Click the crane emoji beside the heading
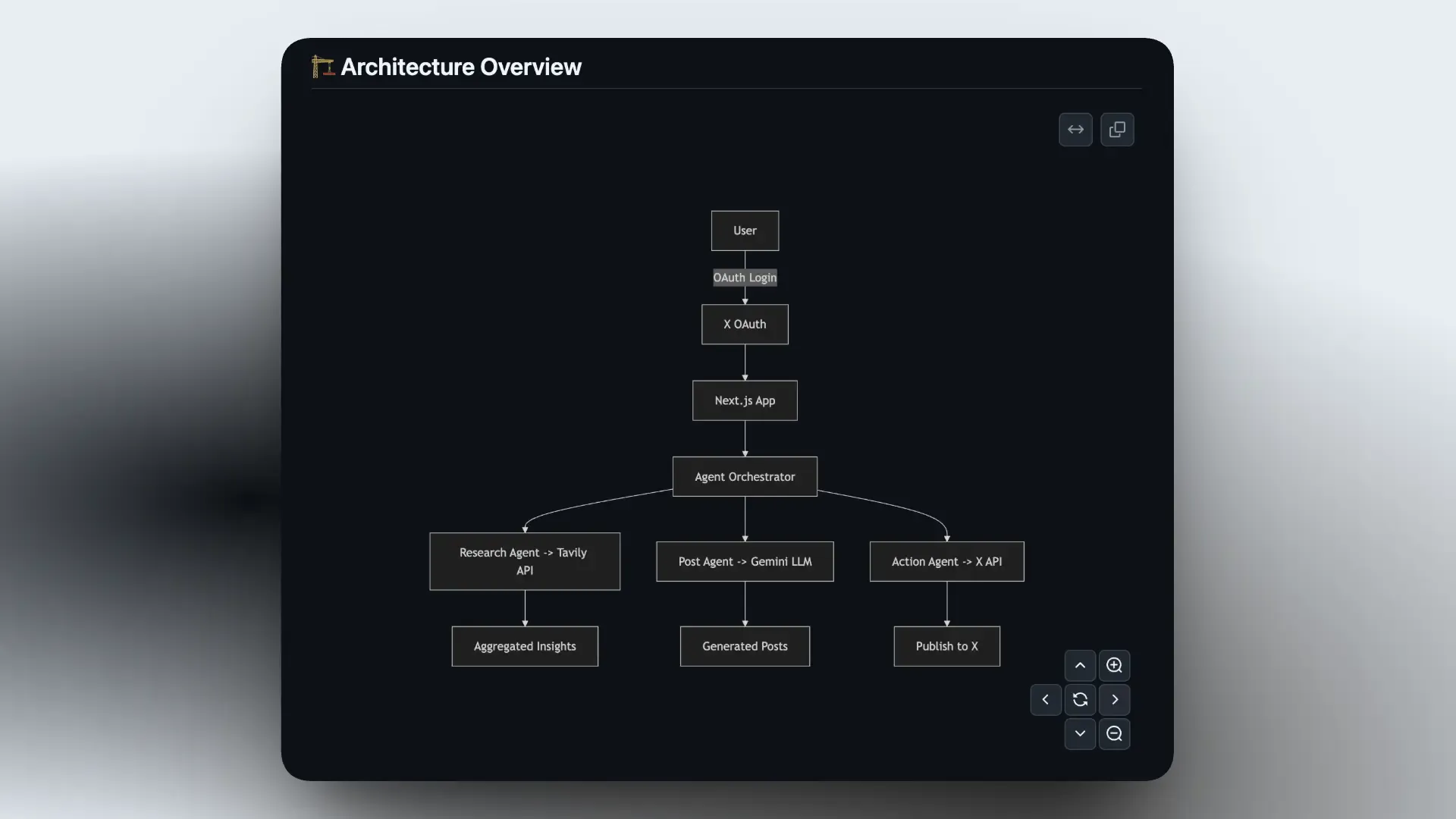 323,67
